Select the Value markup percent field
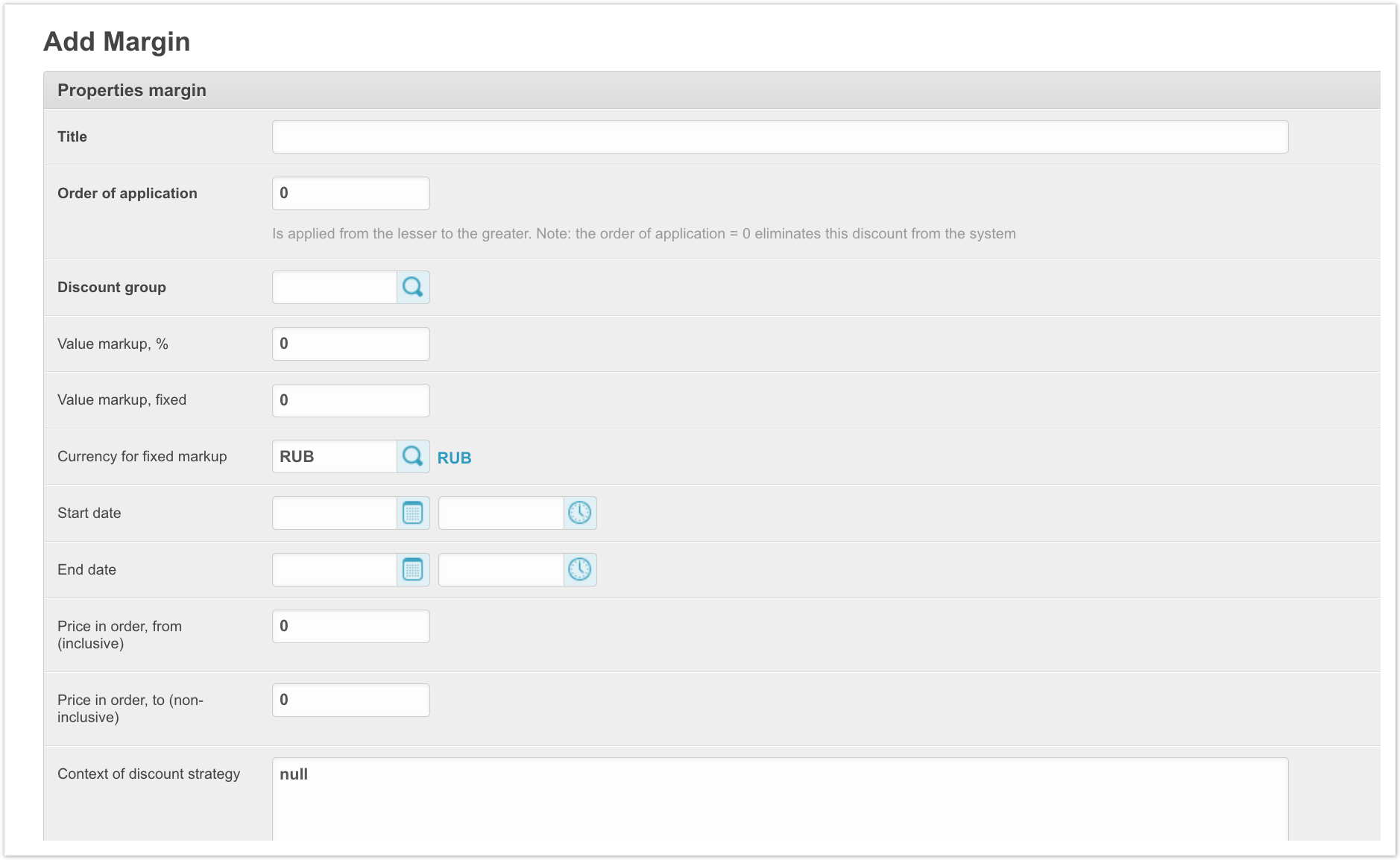The width and height of the screenshot is (1400, 860). pyautogui.click(x=350, y=344)
